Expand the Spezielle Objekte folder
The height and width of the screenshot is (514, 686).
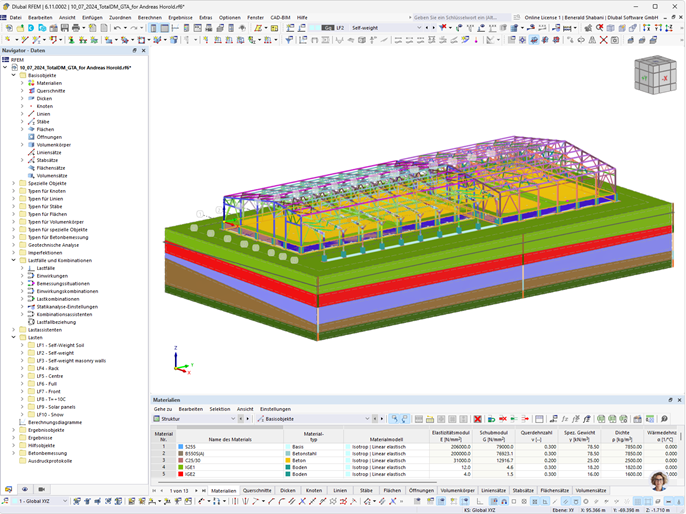[x=14, y=183]
